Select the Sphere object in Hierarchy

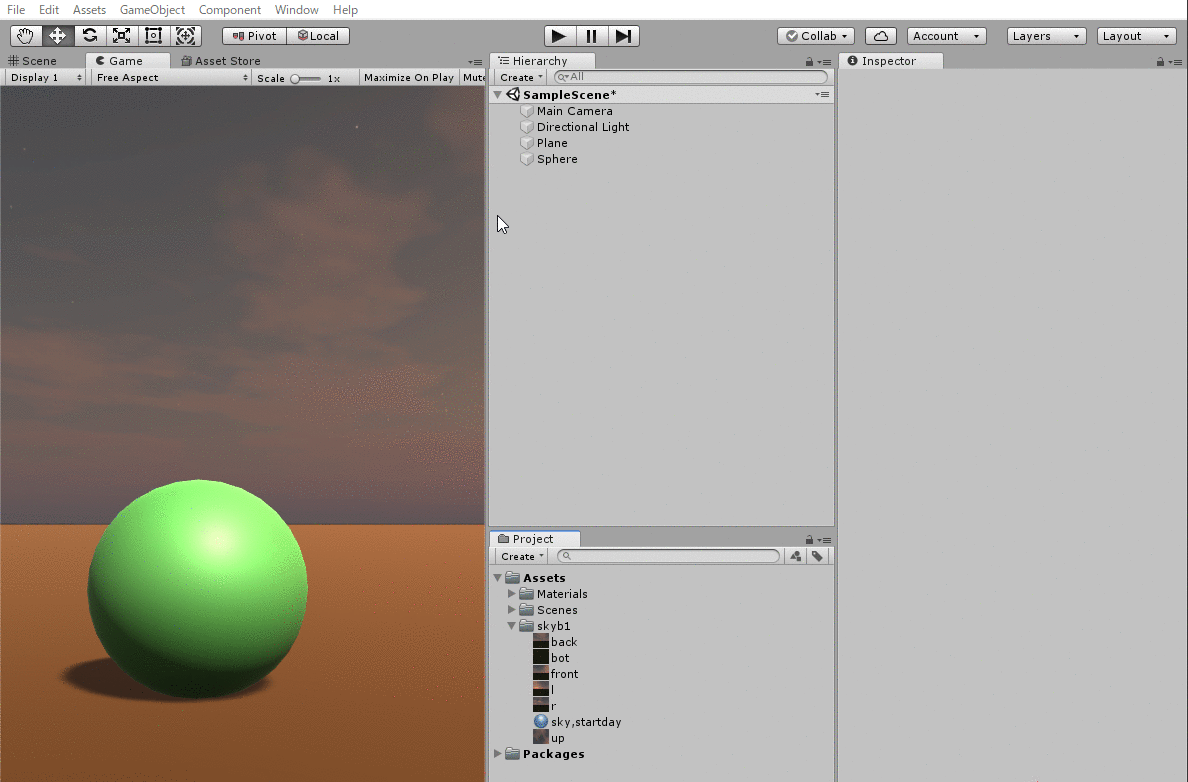coord(556,159)
